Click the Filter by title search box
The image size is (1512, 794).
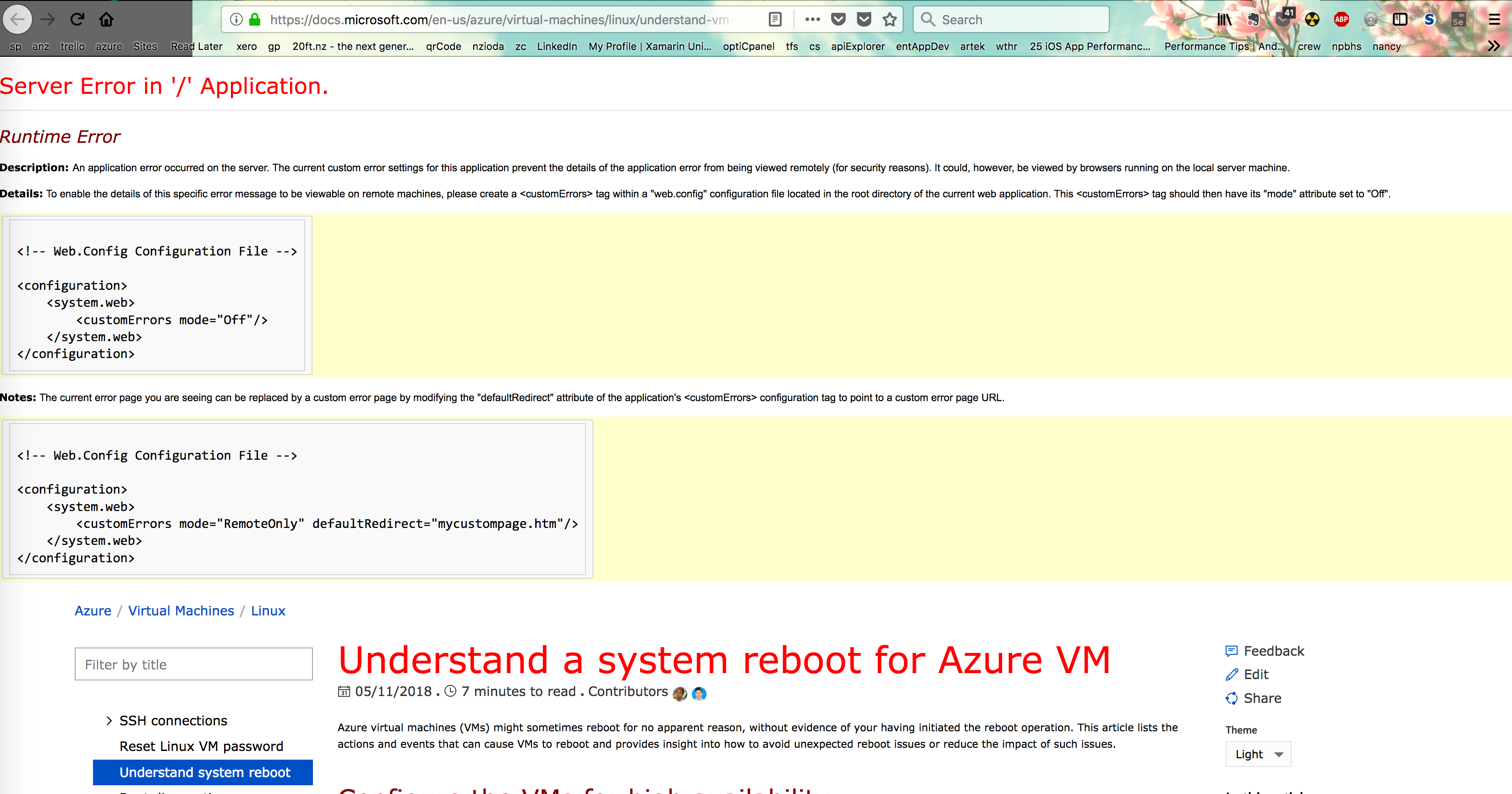[x=193, y=664]
